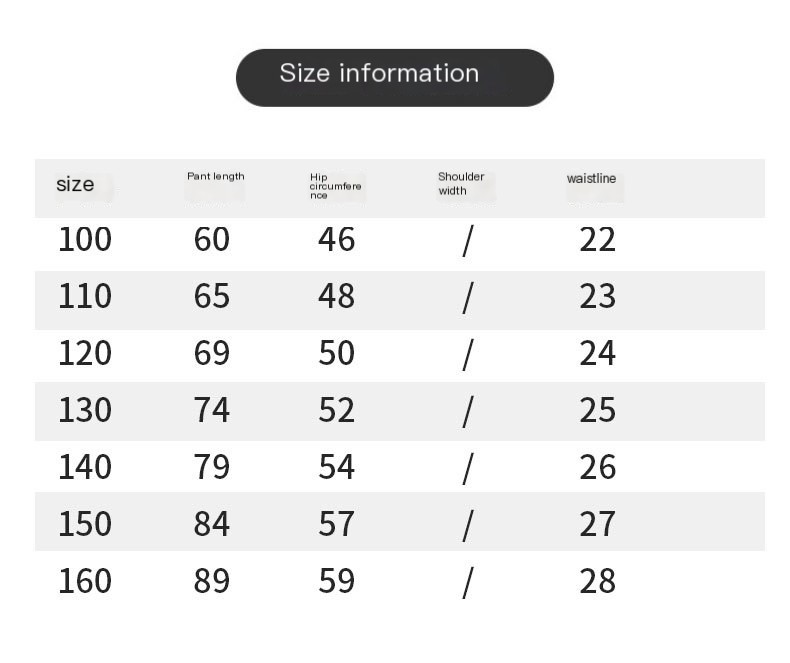The width and height of the screenshot is (790, 663).
Task: Select size 130 row label
Action: [x=85, y=410]
